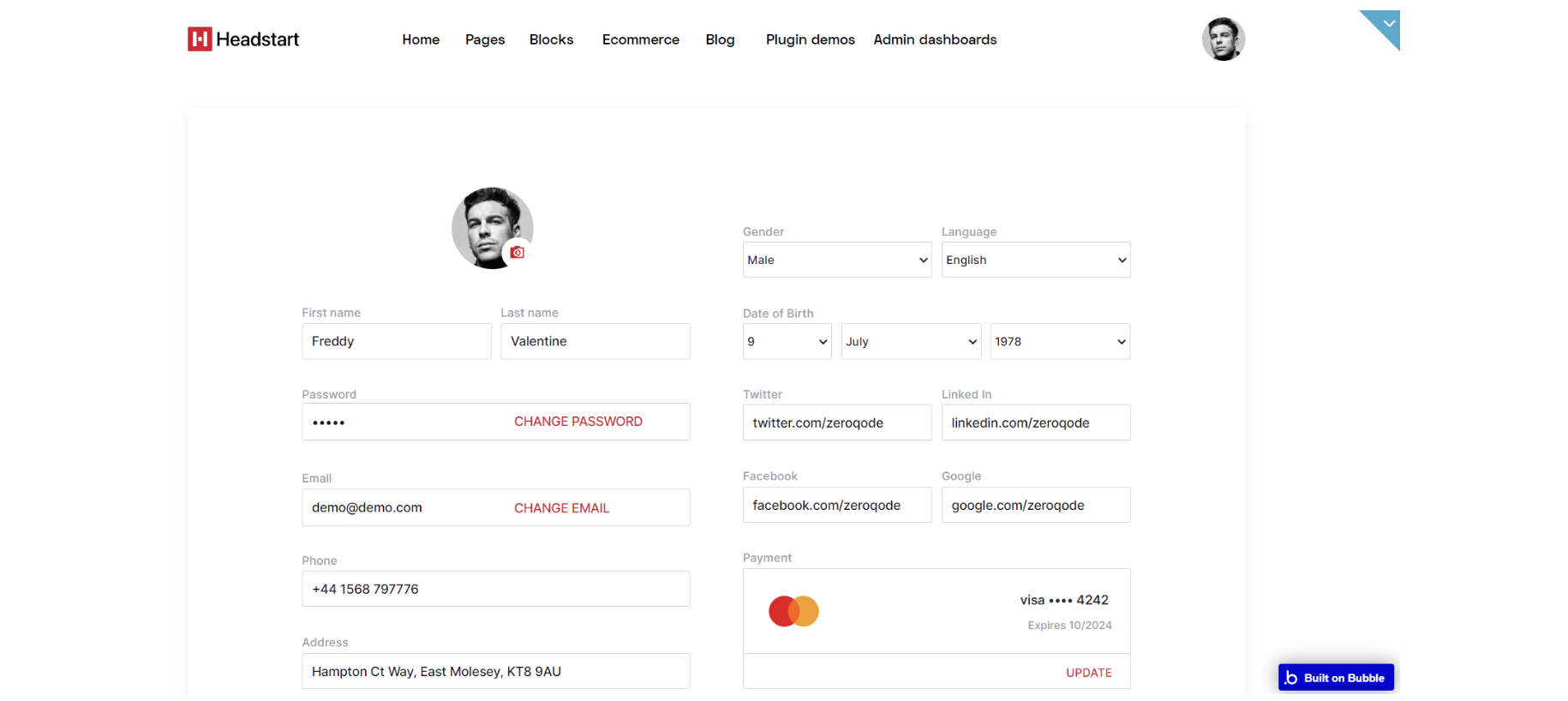Image resolution: width=1568 pixels, height=701 pixels.
Task: Open the birth month dropdown
Action: [910, 341]
